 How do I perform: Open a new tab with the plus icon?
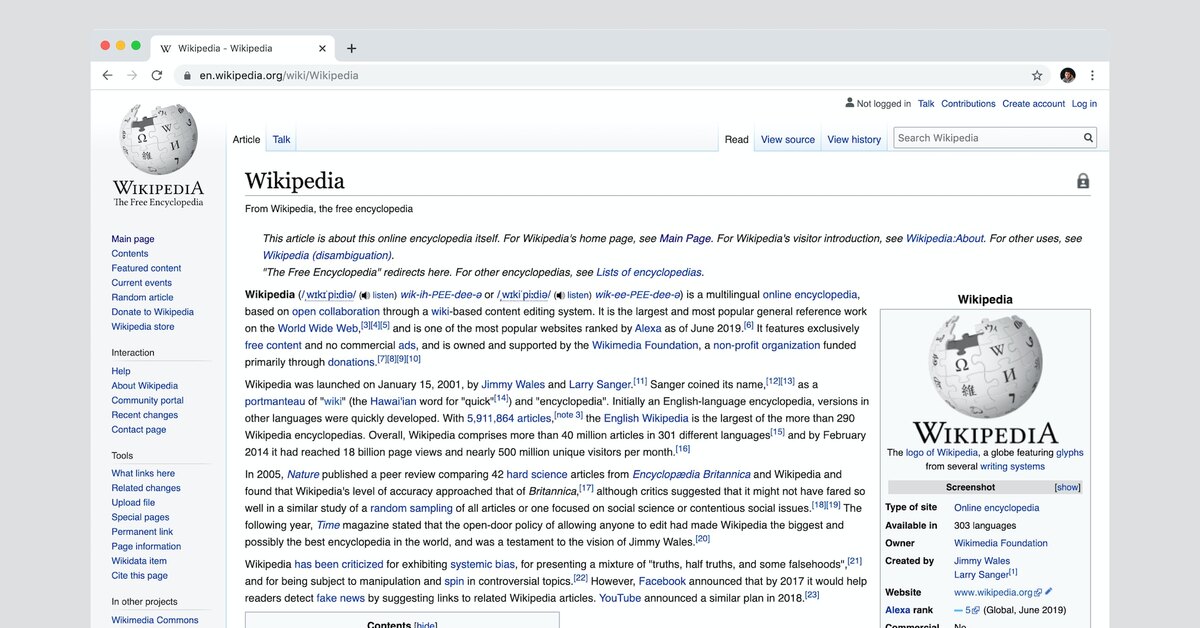click(351, 48)
